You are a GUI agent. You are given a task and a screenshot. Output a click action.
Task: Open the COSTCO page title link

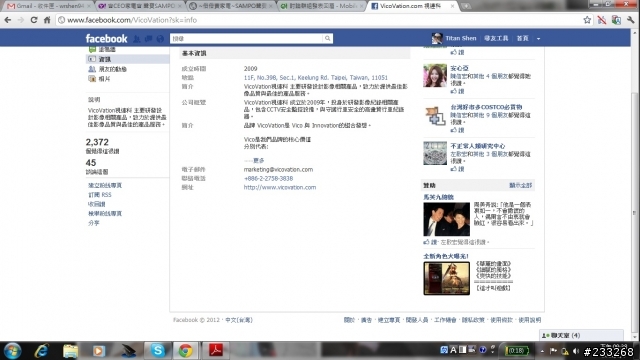486,107
